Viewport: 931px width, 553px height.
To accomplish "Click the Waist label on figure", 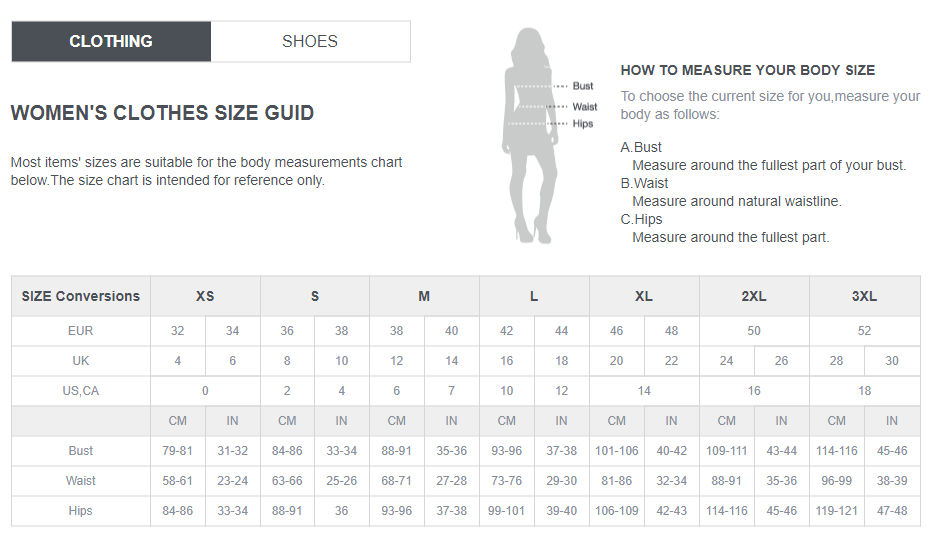I will pos(584,106).
